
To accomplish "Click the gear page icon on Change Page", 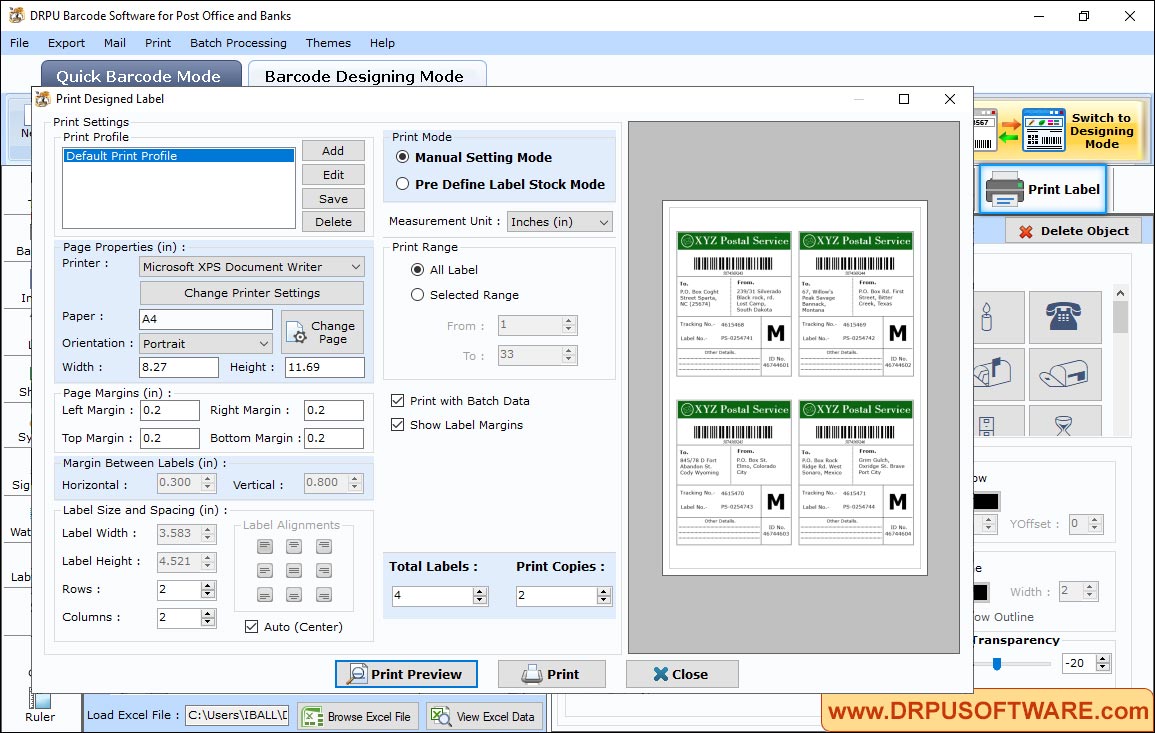I will [297, 333].
